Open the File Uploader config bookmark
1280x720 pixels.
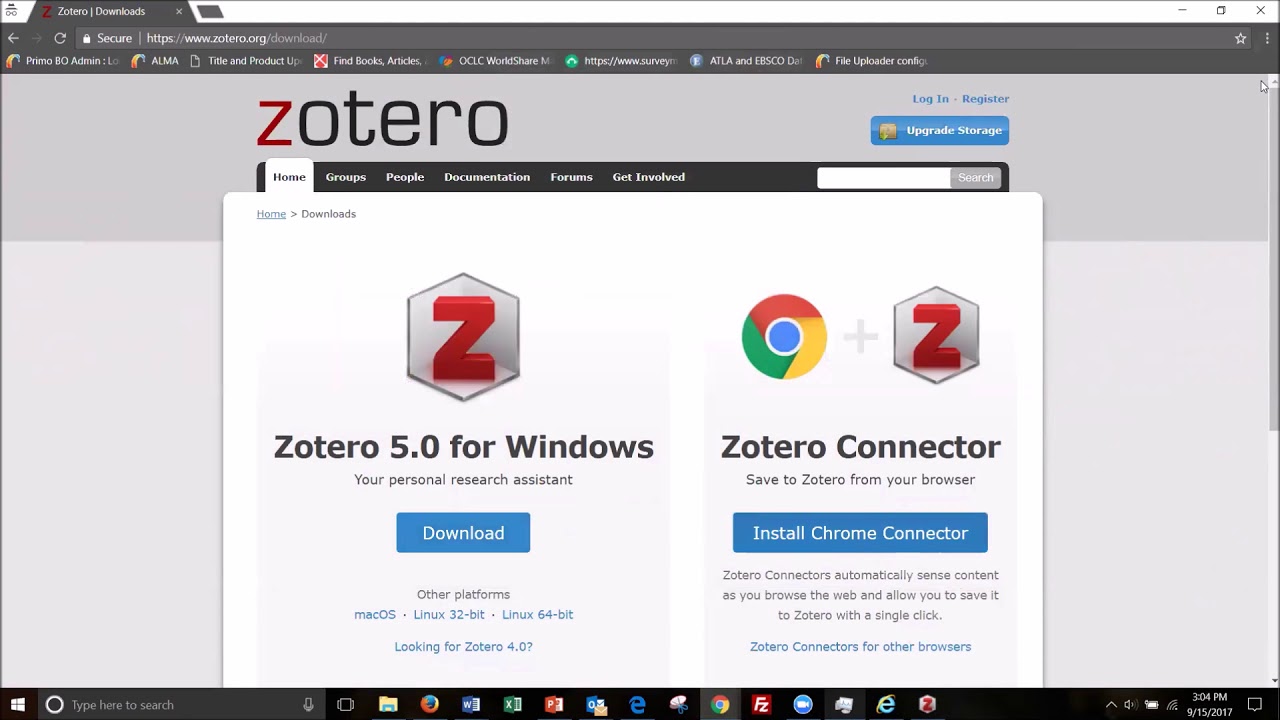click(872, 61)
